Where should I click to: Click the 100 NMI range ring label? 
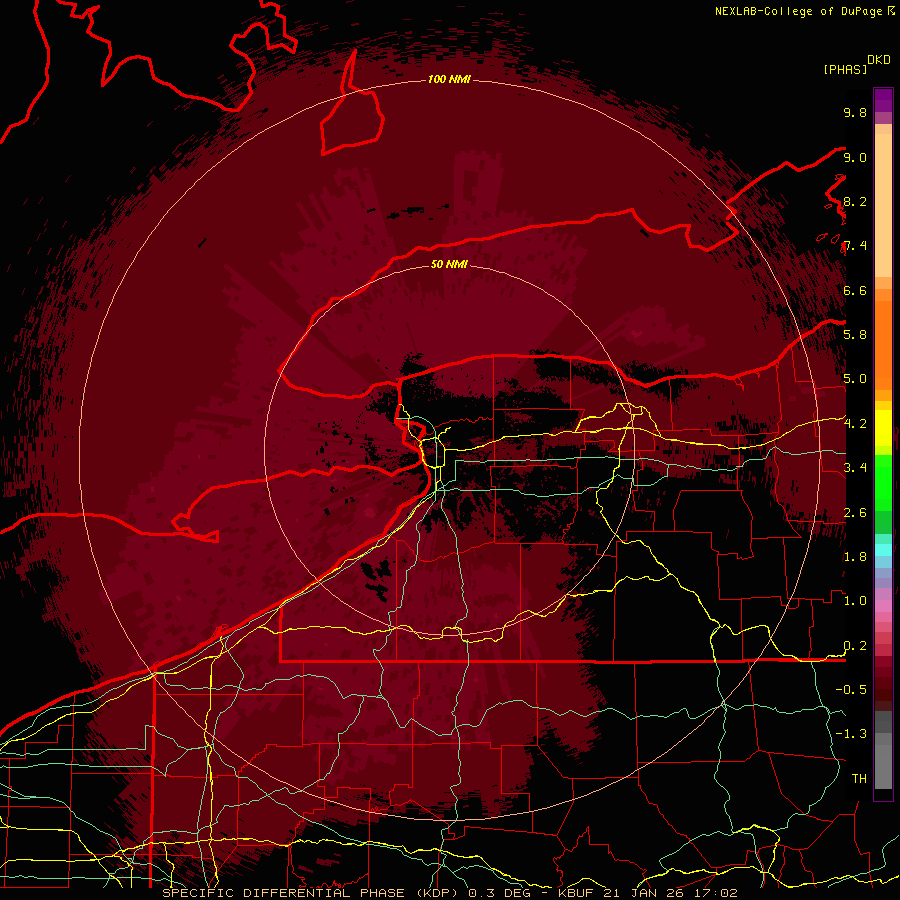tap(449, 79)
